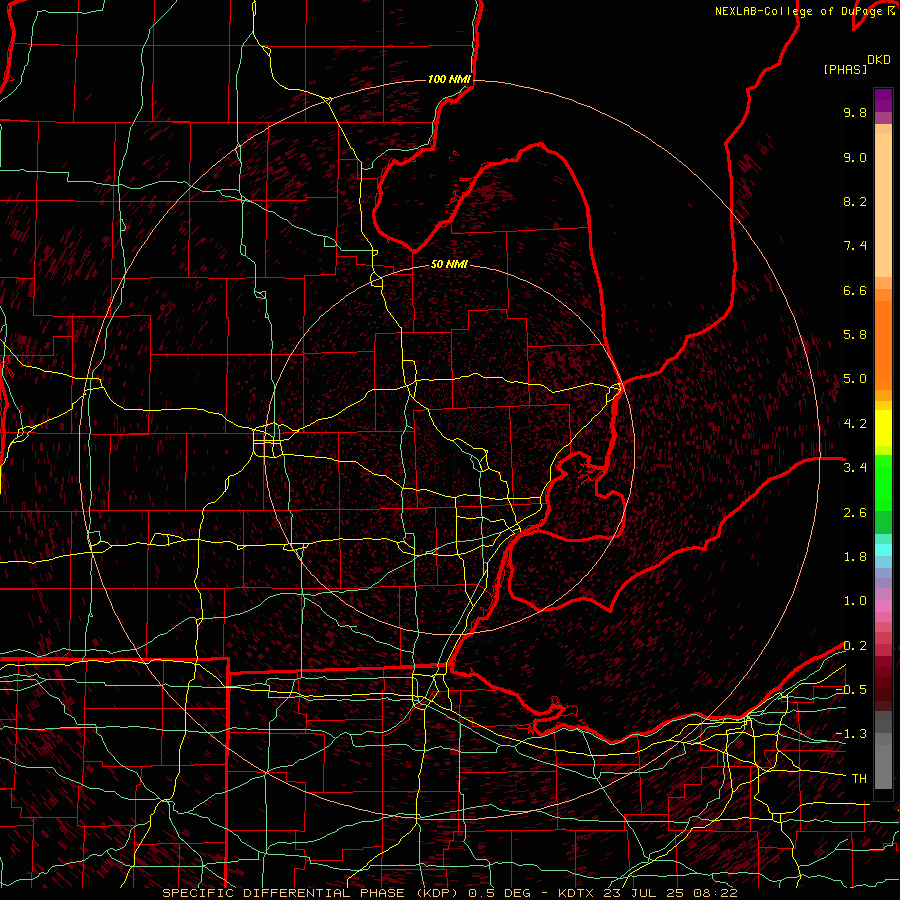Select the 6.6 legend value

855,290
